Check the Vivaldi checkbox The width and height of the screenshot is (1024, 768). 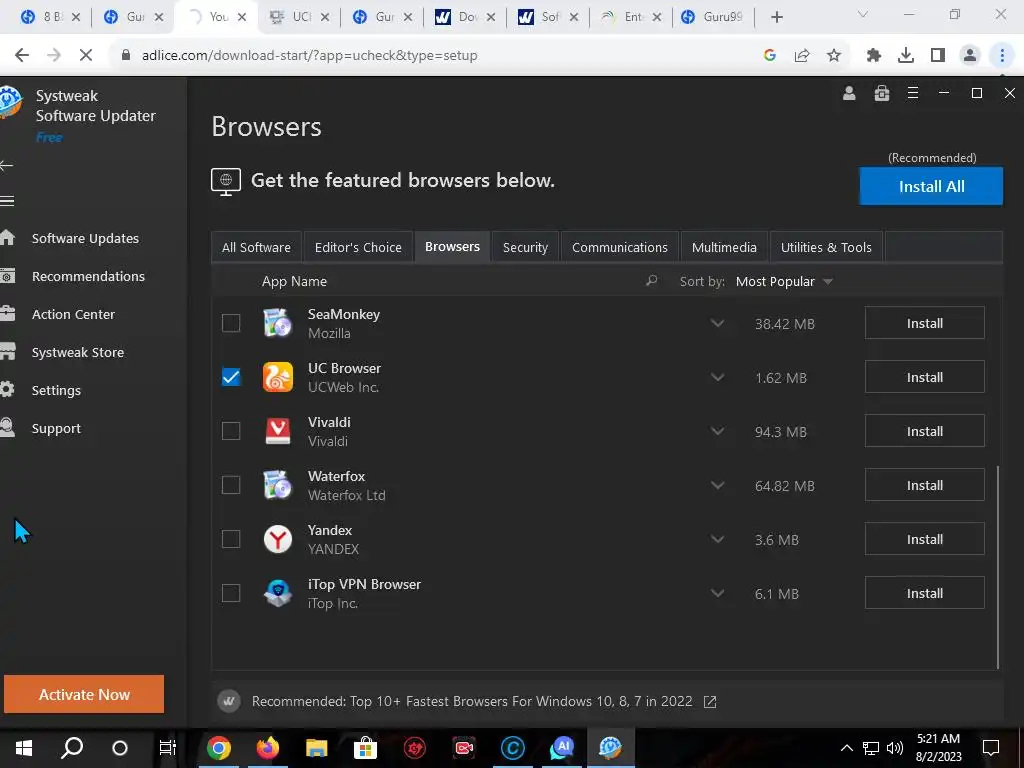[x=231, y=431]
